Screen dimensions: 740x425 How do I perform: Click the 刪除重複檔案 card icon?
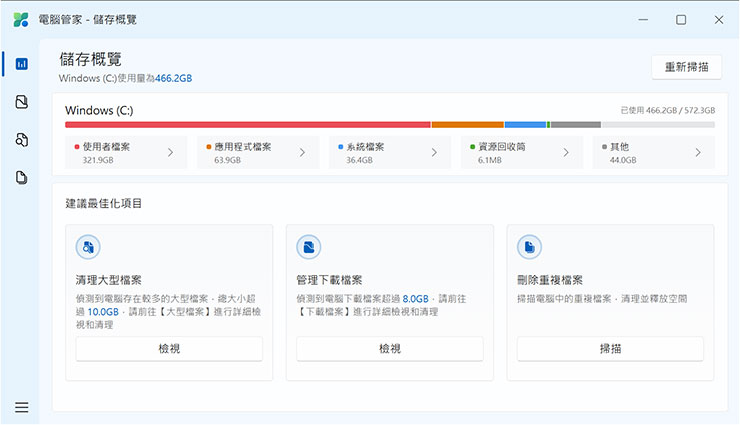(529, 247)
